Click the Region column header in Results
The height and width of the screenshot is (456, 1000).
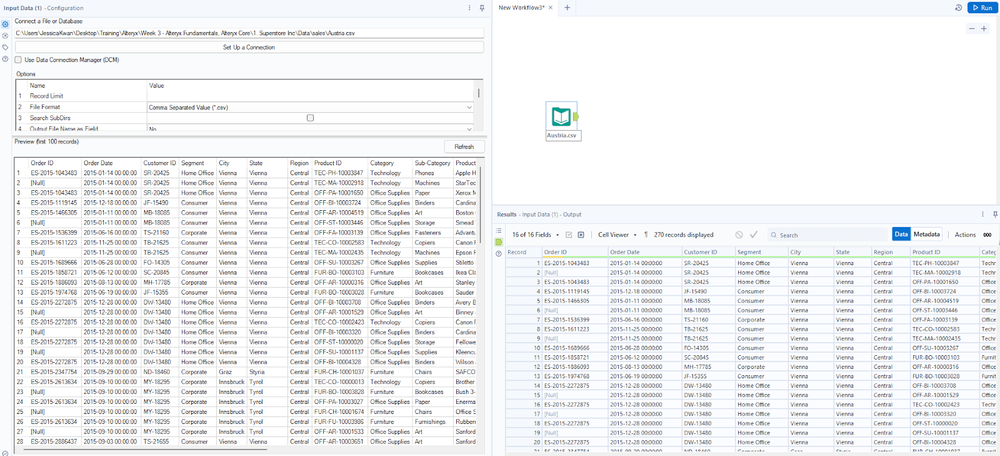pos(891,252)
